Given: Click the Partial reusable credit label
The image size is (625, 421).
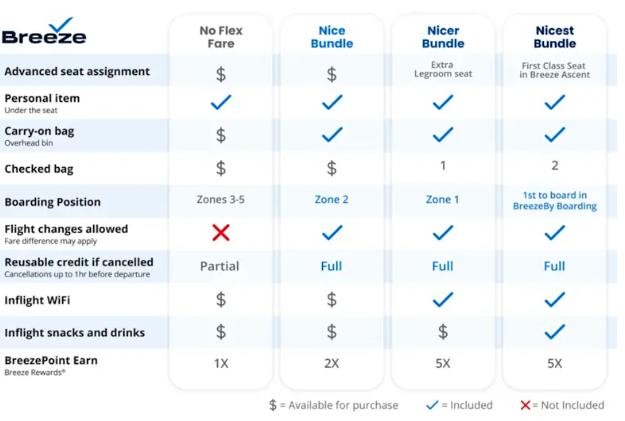Looking at the screenshot, I should pos(220,266).
